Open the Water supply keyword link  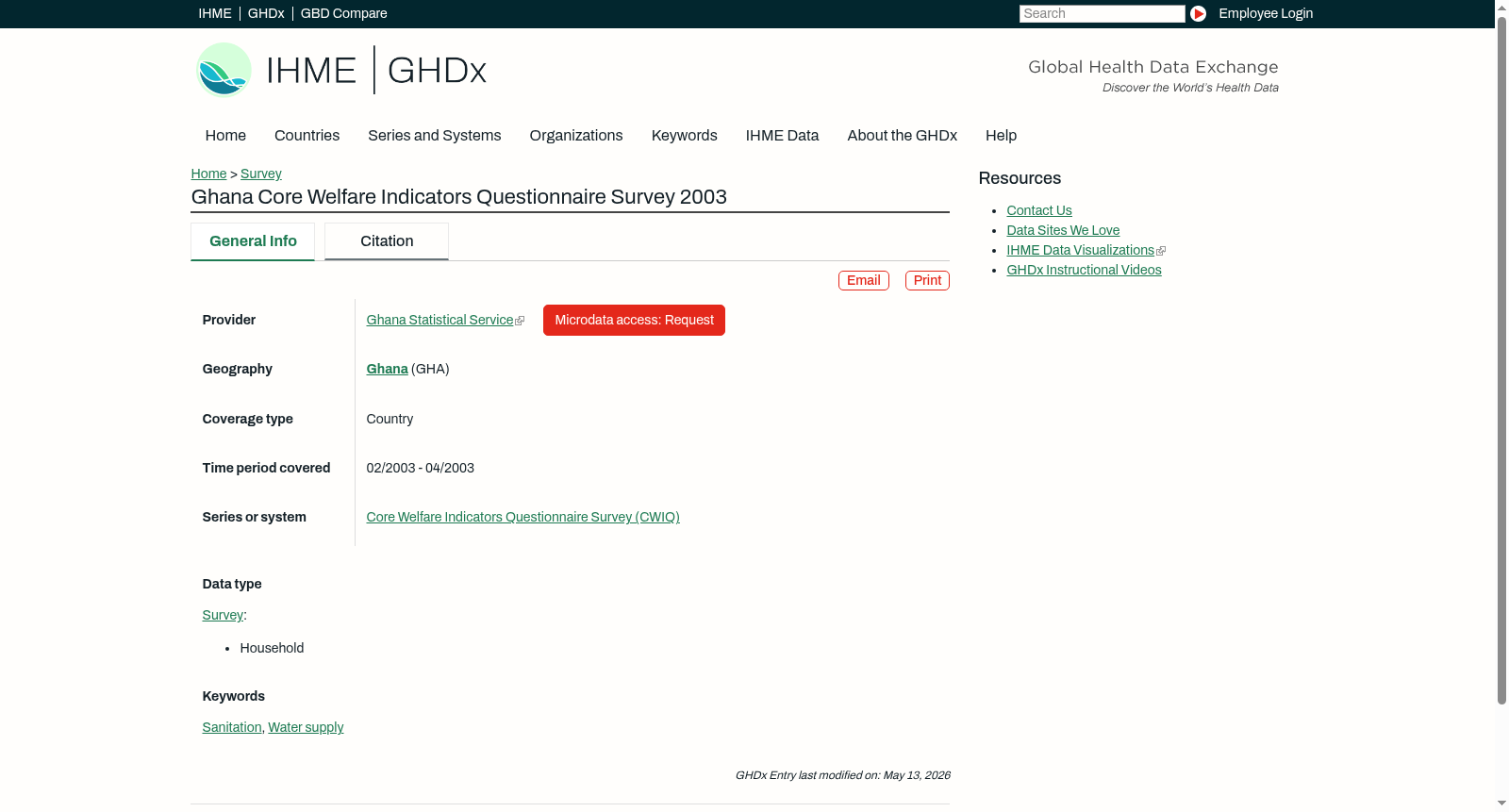(x=306, y=727)
